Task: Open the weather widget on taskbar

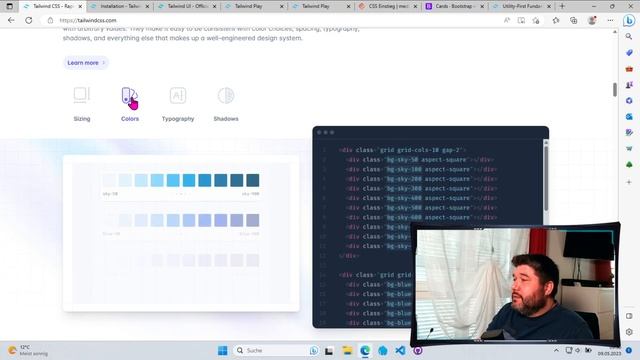Action: click(x=28, y=350)
